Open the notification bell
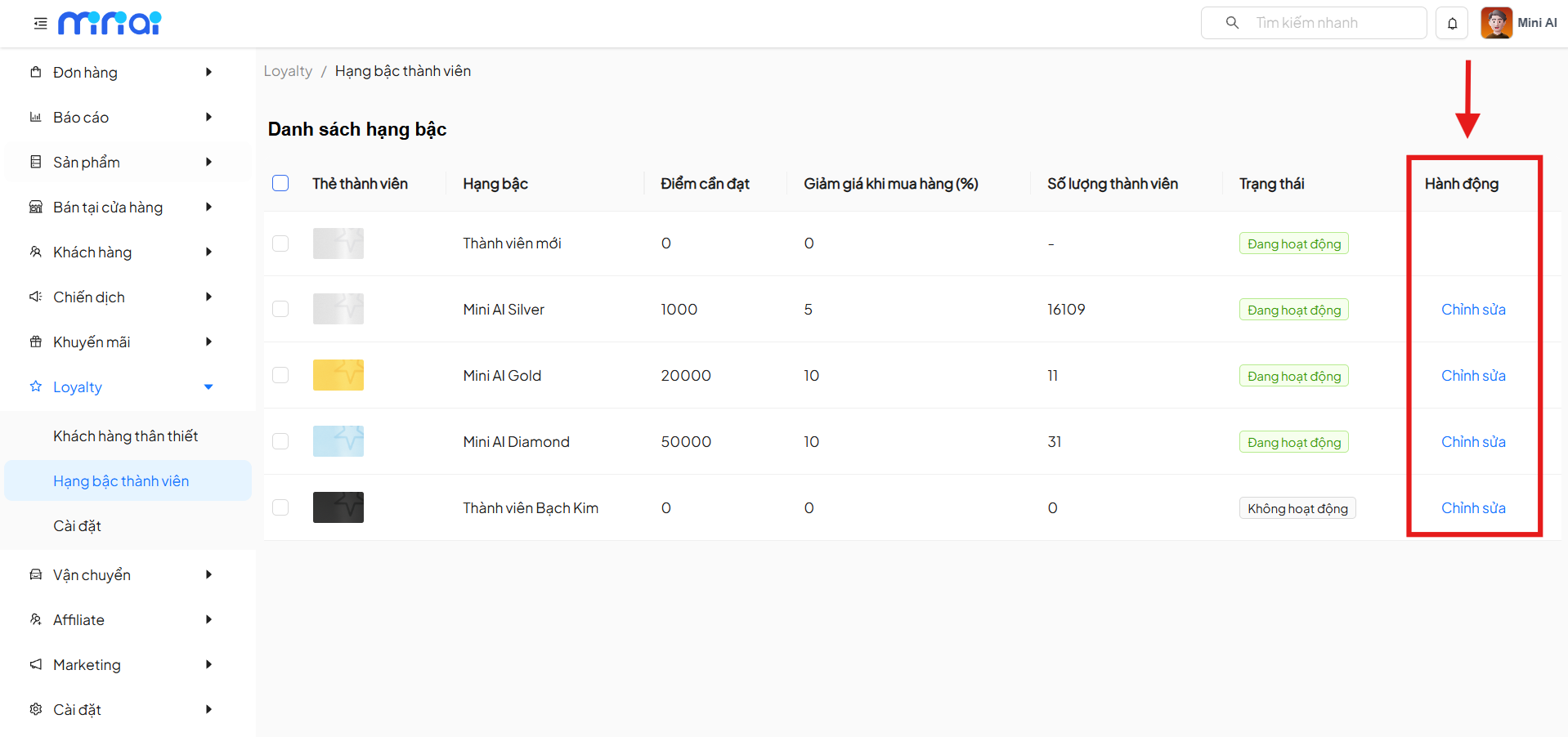Viewport: 1568px width, 737px height. click(1452, 24)
